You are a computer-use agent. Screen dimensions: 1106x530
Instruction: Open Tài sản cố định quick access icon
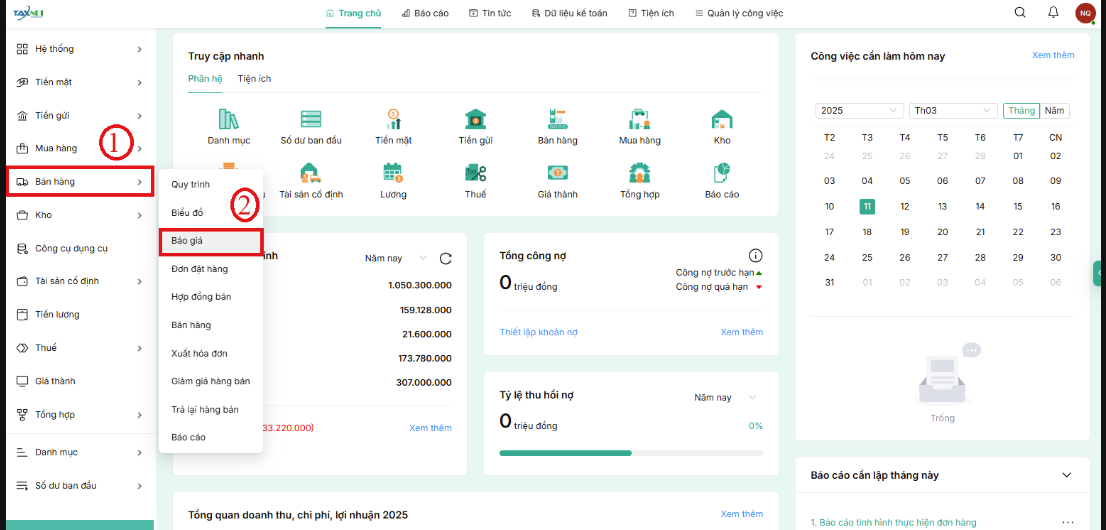310,172
